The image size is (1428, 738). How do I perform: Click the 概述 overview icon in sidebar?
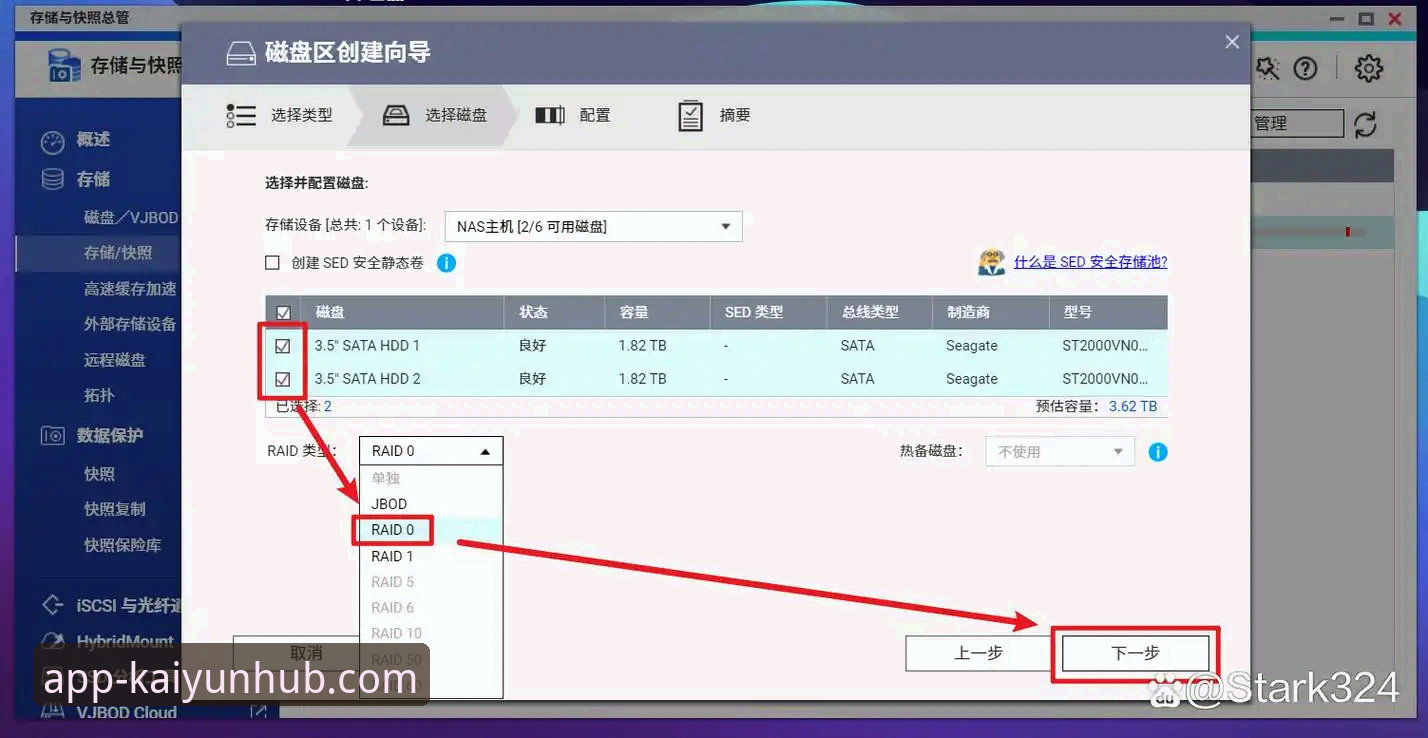pos(52,141)
